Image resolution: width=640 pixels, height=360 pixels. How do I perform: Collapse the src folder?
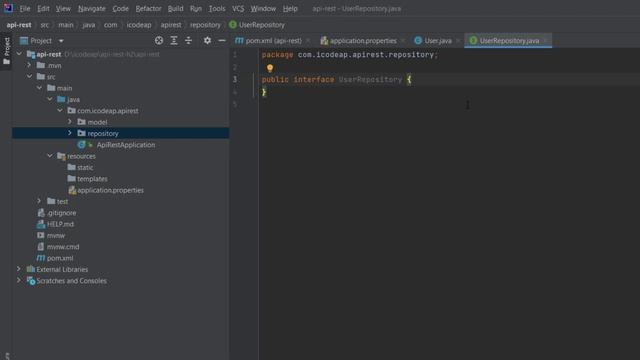coord(29,76)
